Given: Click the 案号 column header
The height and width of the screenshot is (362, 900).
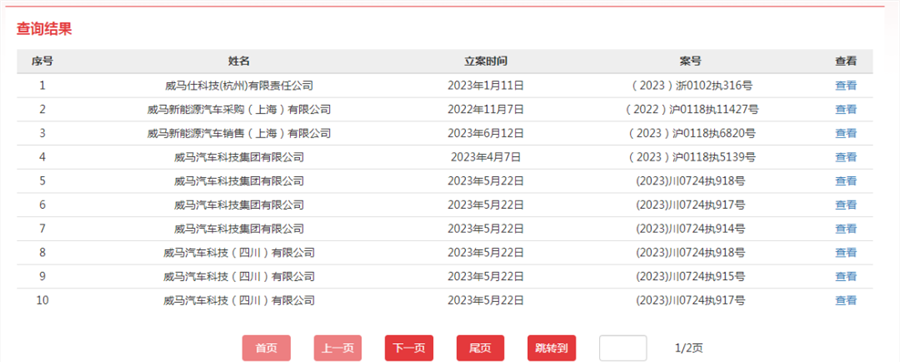Looking at the screenshot, I should [690, 61].
